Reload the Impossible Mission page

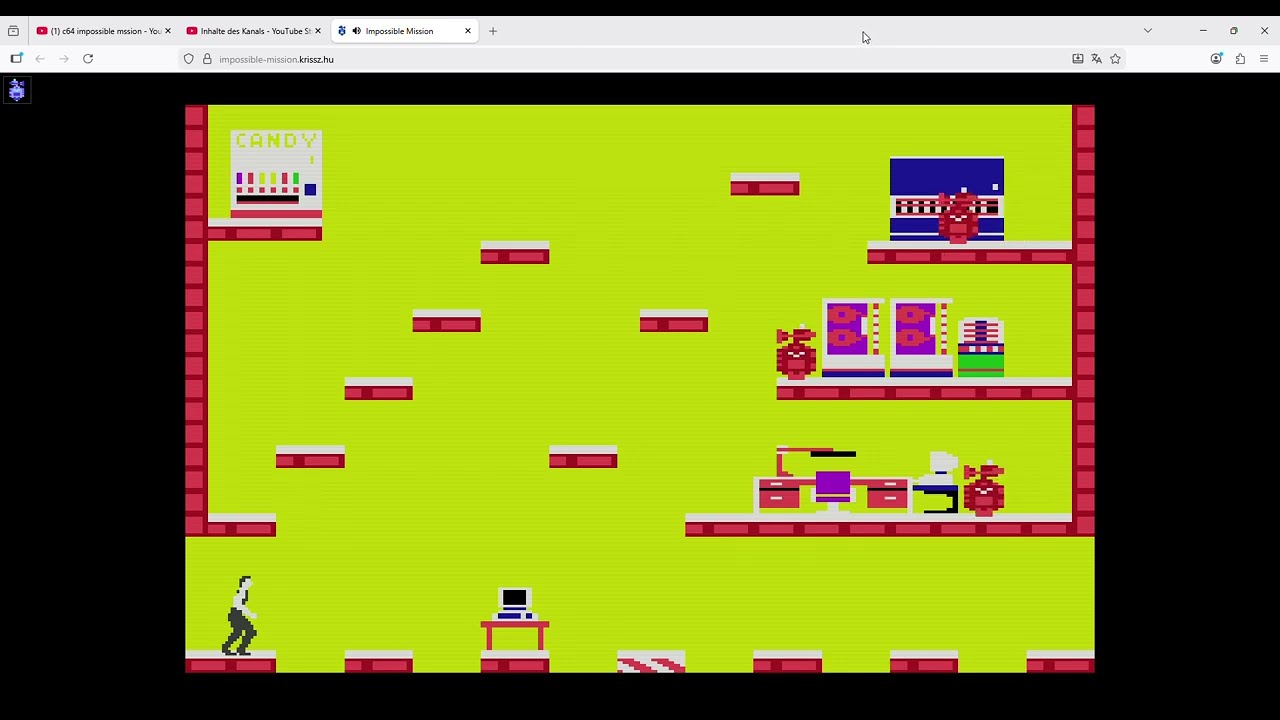point(88,59)
